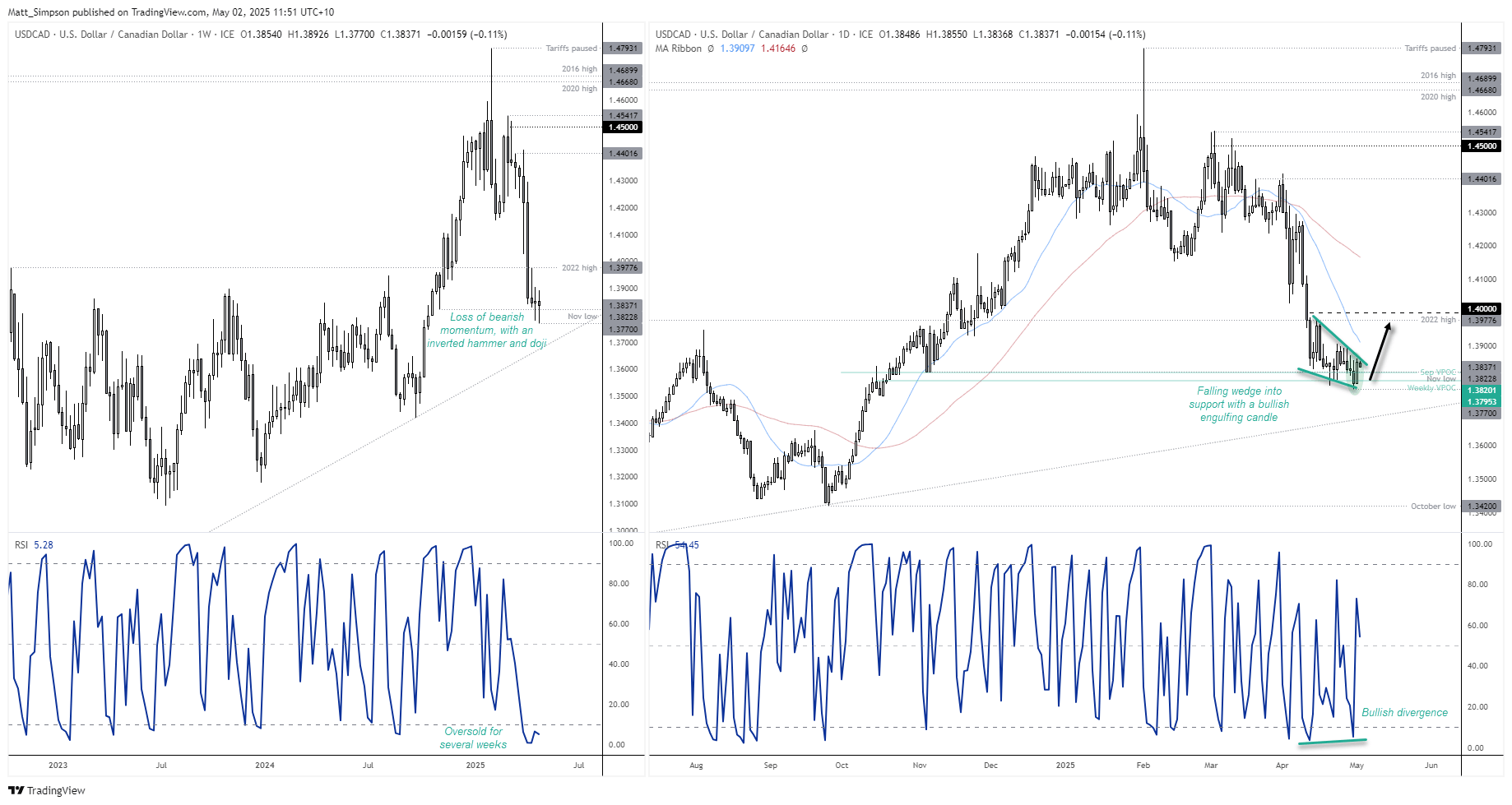This screenshot has width=1512, height=805.
Task: Click the red MA Ribbon value 1.41646
Action: 778,49
